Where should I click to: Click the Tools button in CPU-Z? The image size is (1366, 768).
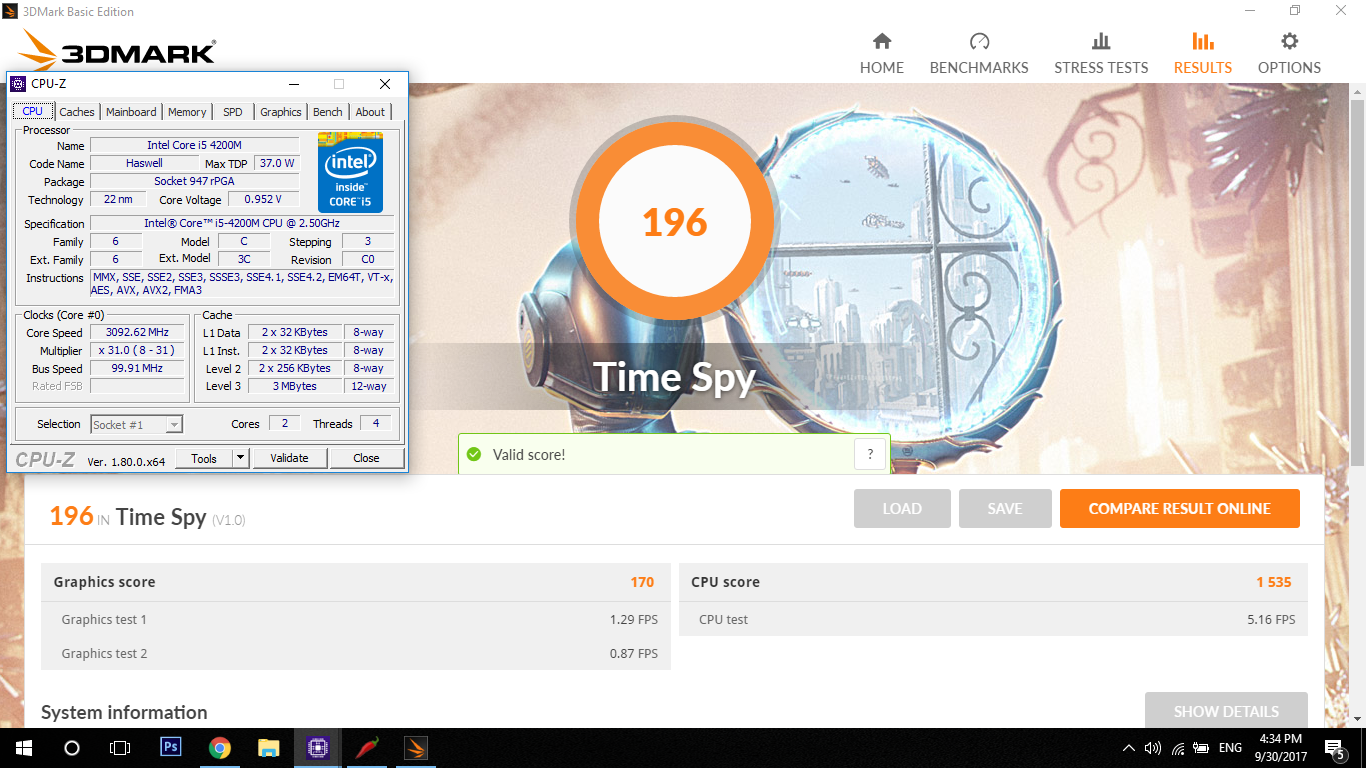coord(204,458)
